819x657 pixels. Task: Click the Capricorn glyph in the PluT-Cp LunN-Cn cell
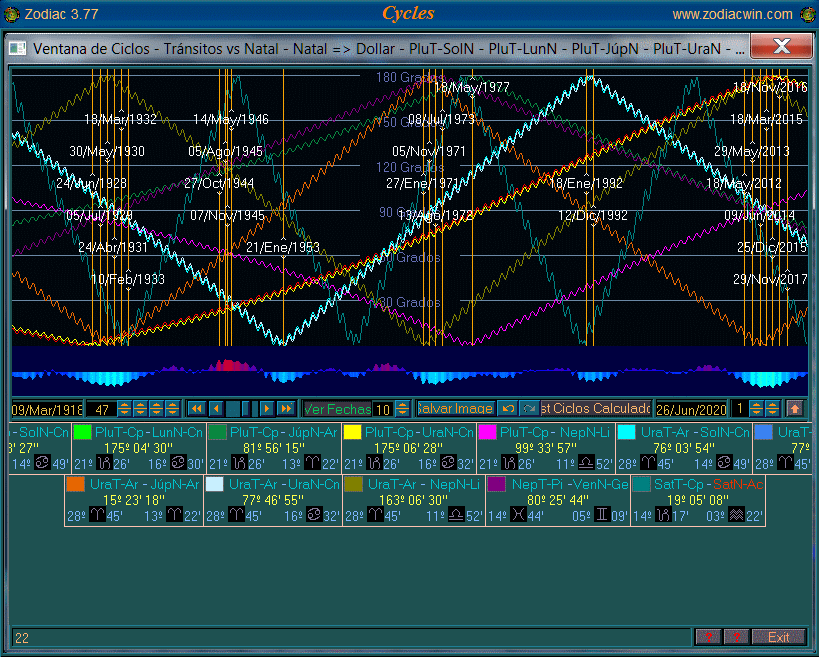click(x=104, y=463)
